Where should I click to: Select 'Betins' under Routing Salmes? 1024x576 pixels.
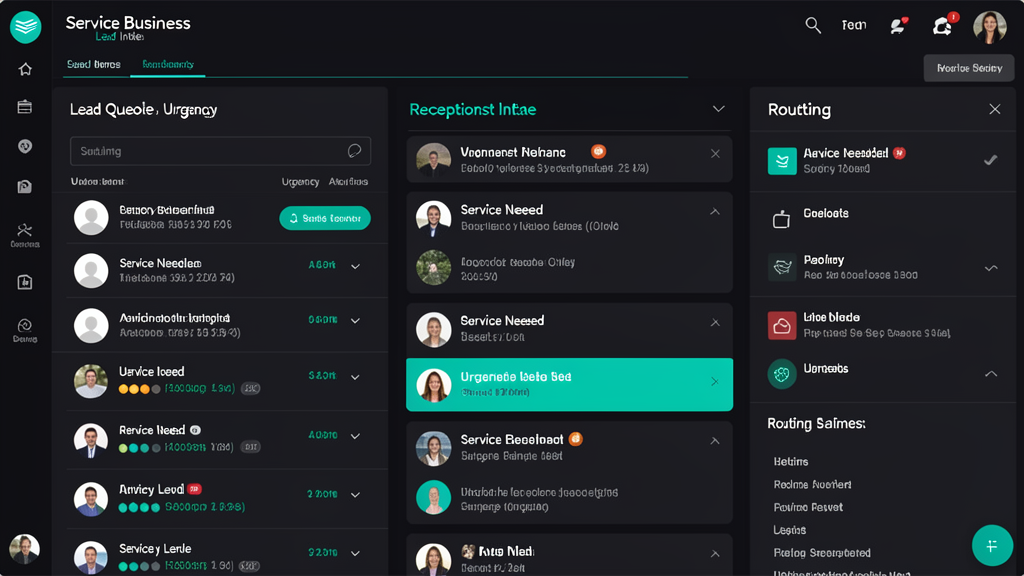pos(791,462)
